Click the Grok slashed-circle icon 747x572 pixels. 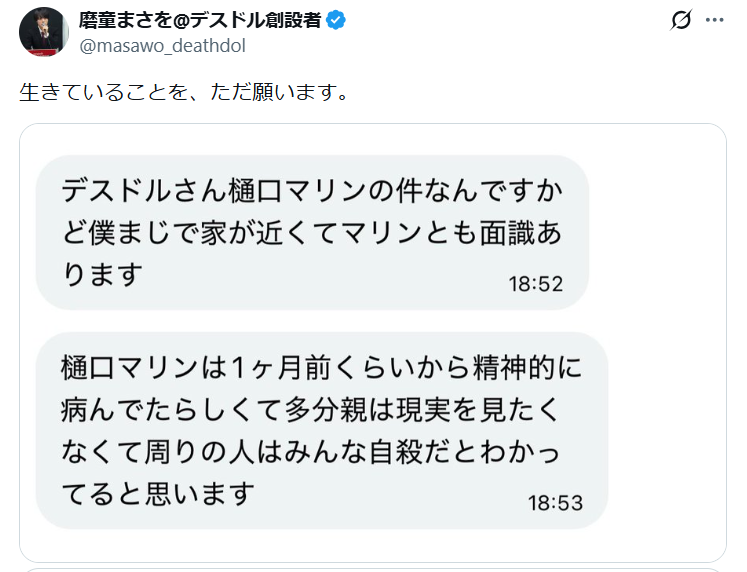point(681,21)
